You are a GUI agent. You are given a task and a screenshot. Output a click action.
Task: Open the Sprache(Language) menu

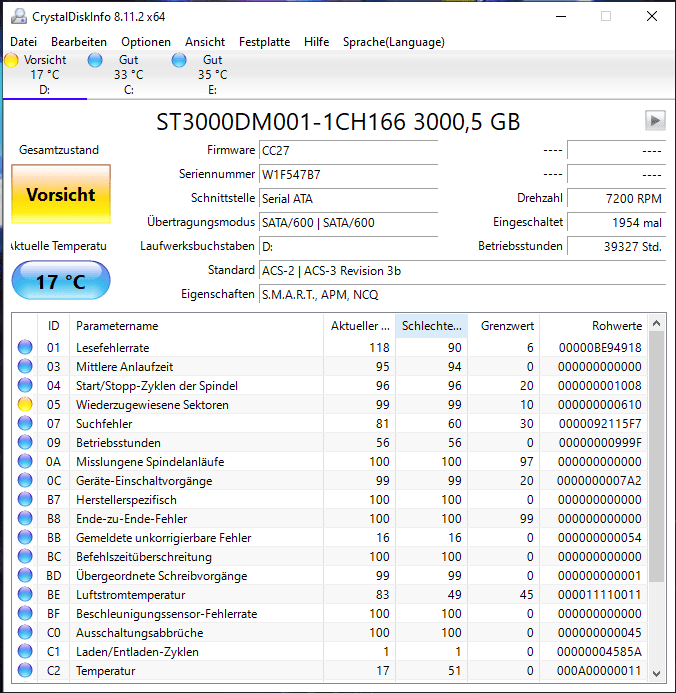(x=394, y=42)
